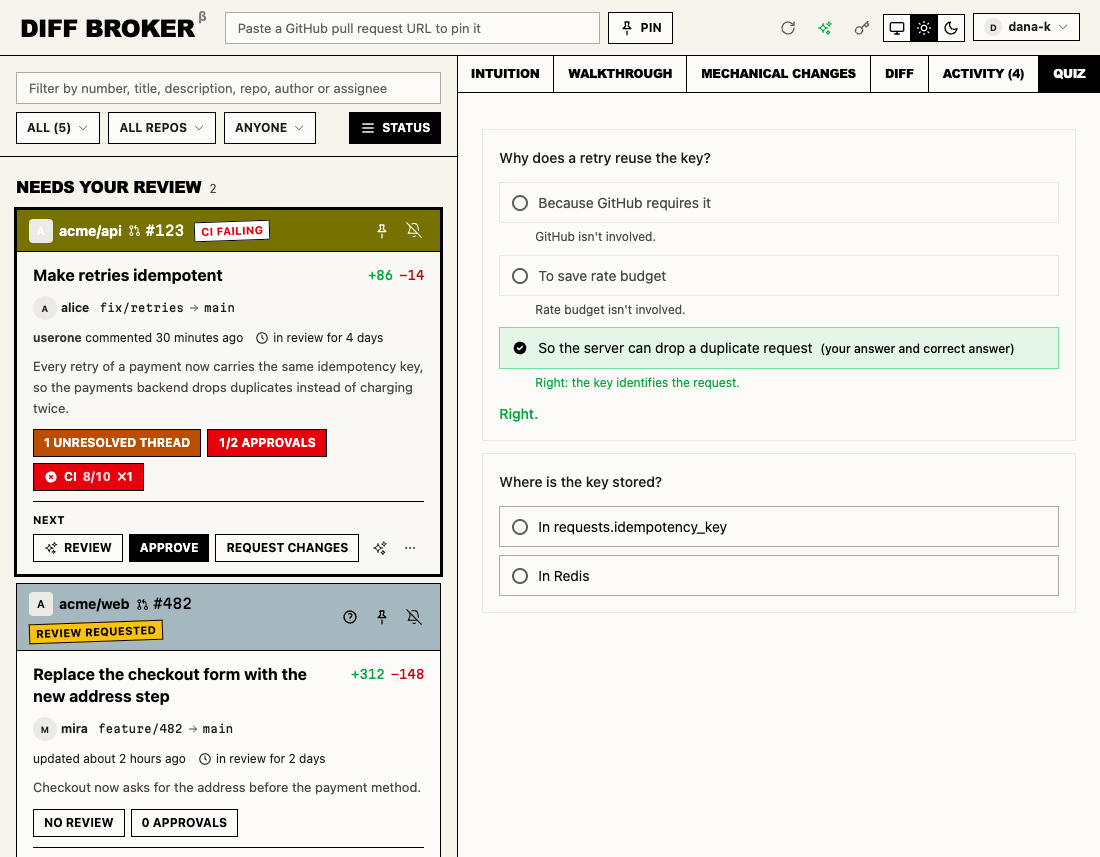
Task: Open the ACTIVITY (4) tab
Action: click(x=983, y=74)
